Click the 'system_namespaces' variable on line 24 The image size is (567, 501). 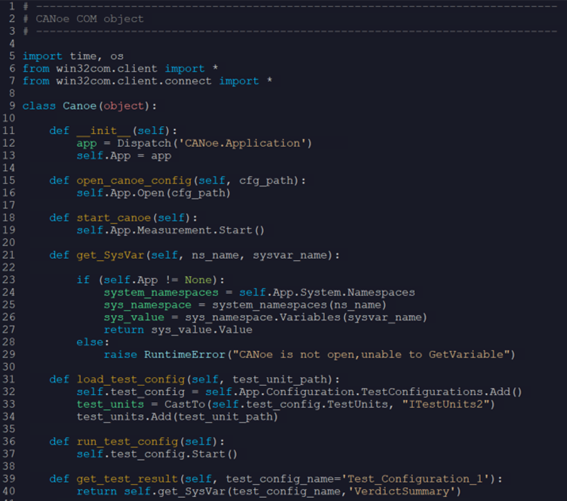coord(161,293)
